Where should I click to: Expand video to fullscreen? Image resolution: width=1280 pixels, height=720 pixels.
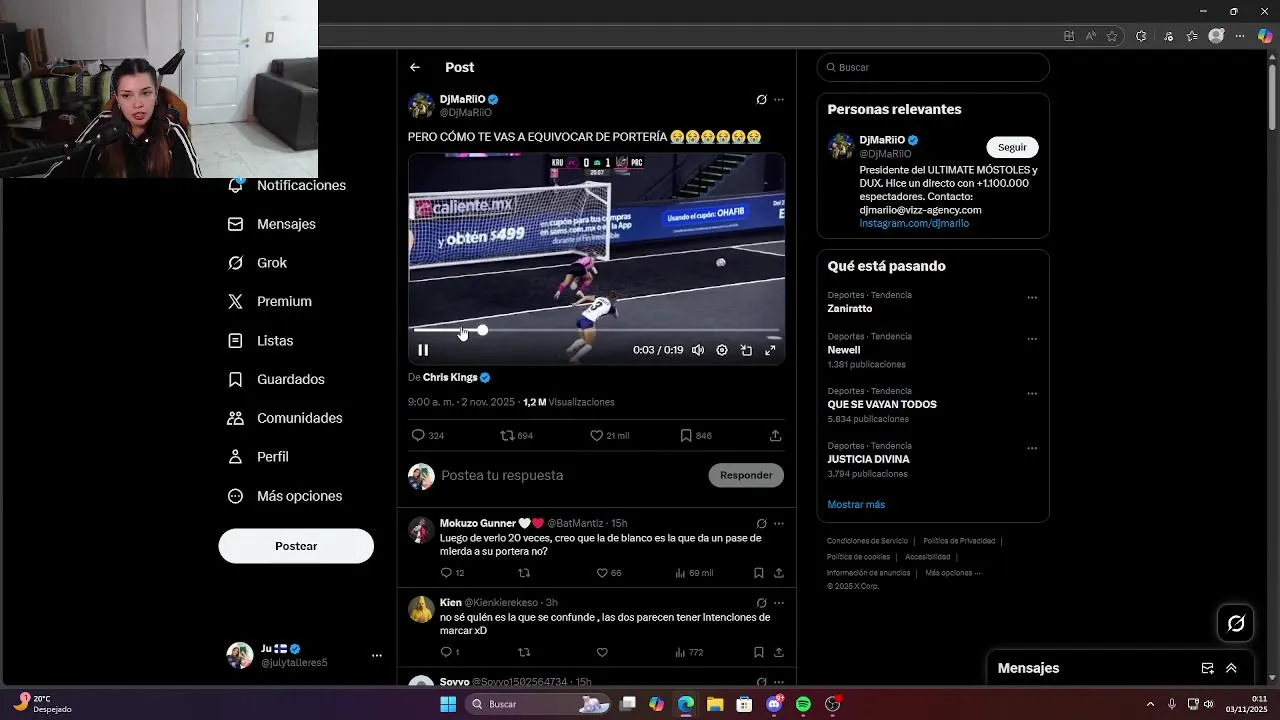click(770, 350)
